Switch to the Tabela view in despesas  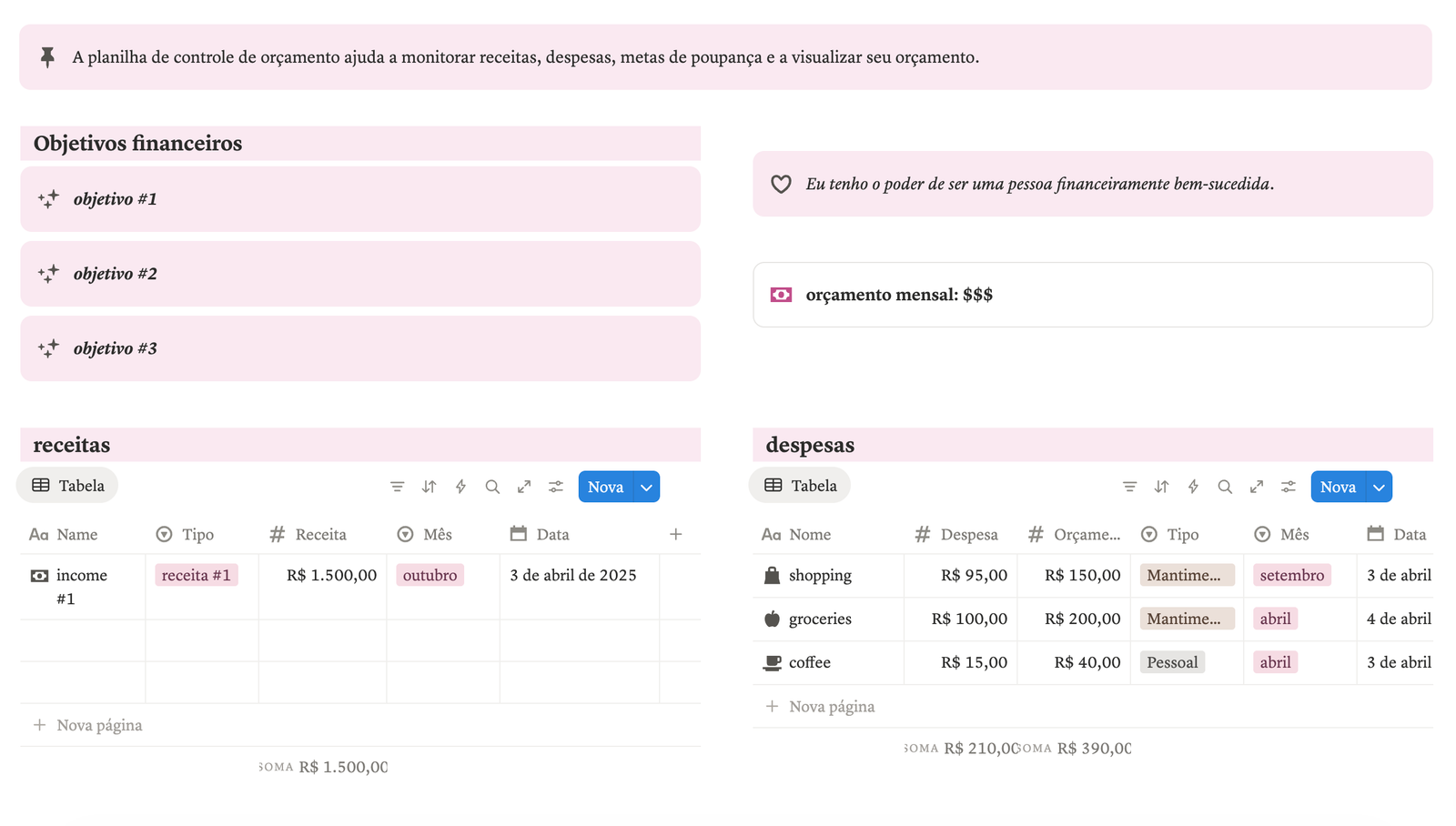tap(799, 485)
